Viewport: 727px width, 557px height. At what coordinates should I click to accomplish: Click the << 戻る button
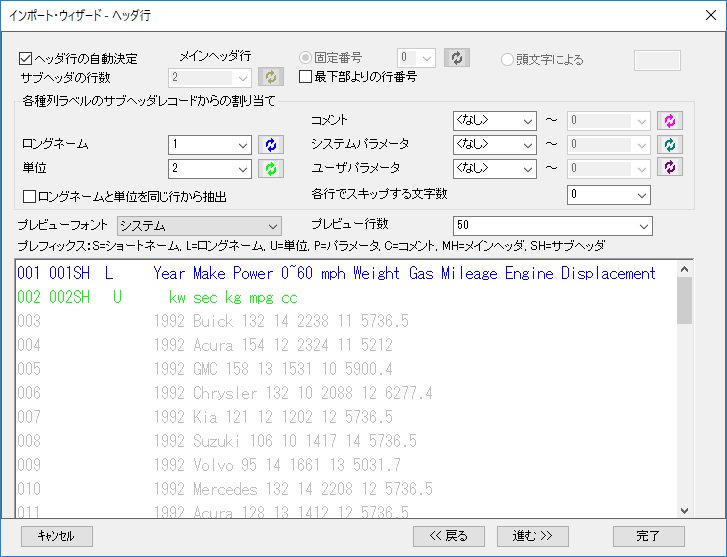click(x=449, y=536)
